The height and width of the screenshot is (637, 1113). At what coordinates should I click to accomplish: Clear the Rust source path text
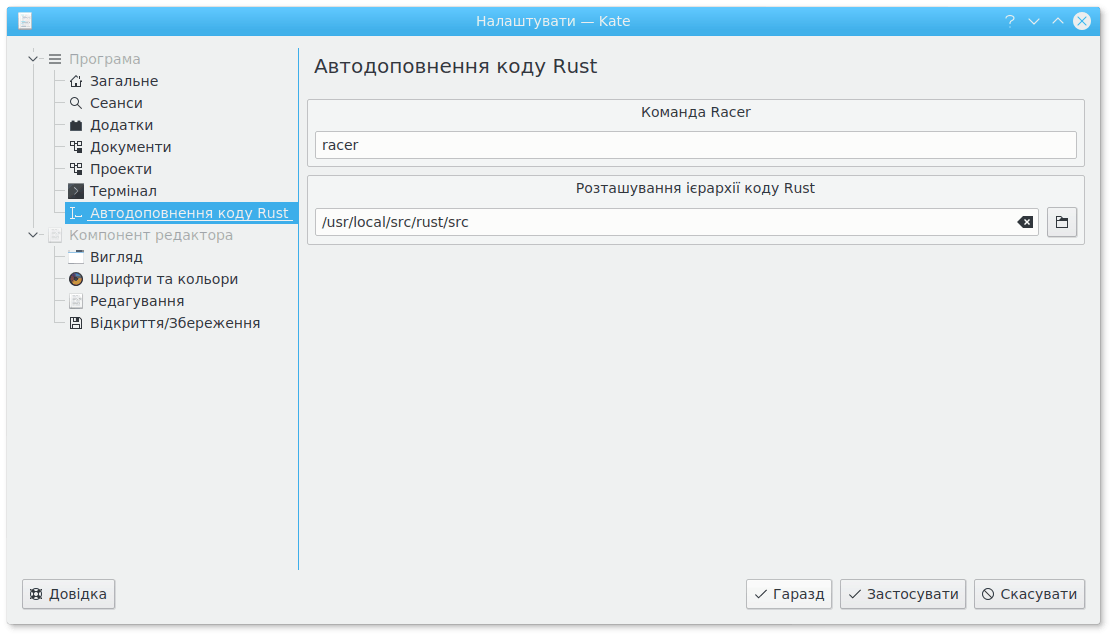coord(1025,222)
